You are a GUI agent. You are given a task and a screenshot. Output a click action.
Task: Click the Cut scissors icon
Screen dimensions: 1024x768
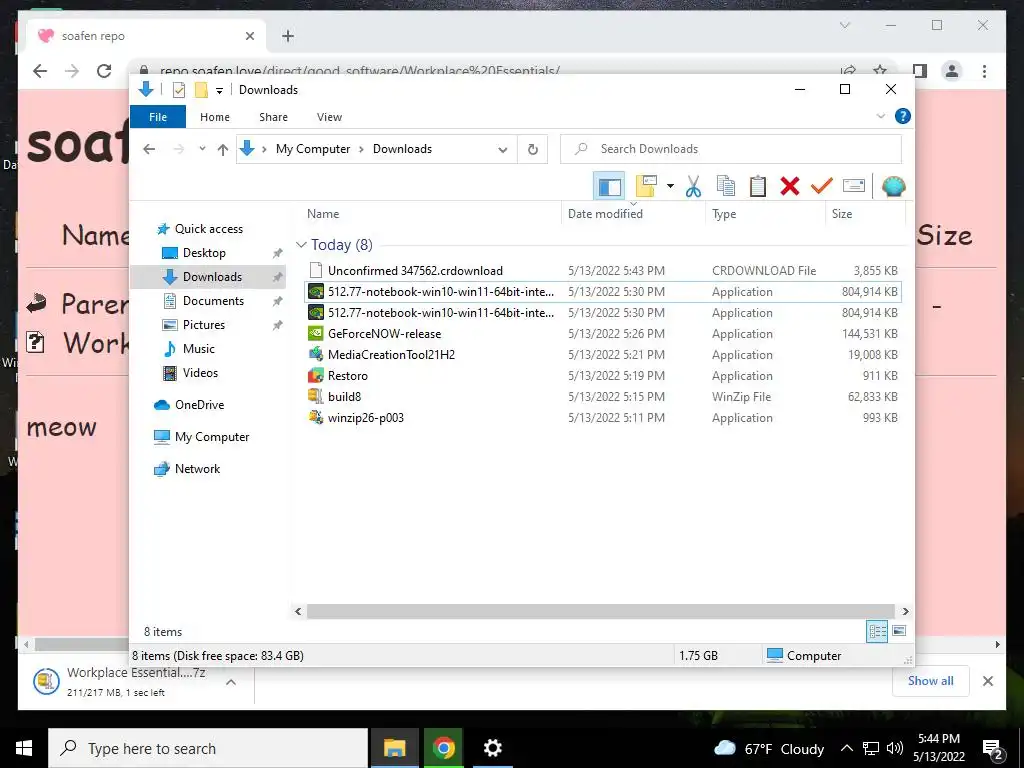[693, 186]
